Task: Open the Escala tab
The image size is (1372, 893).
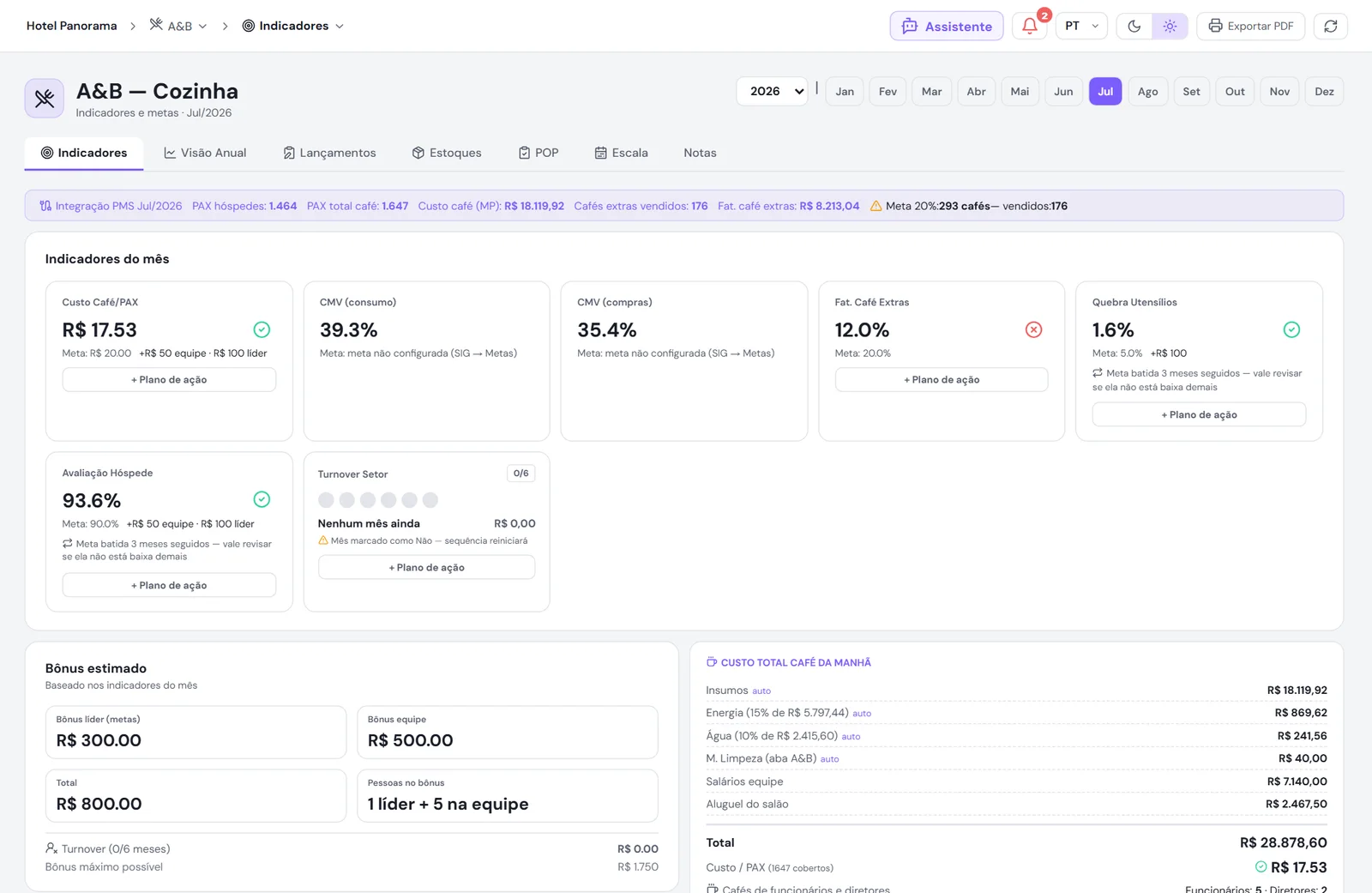Action: coord(622,153)
